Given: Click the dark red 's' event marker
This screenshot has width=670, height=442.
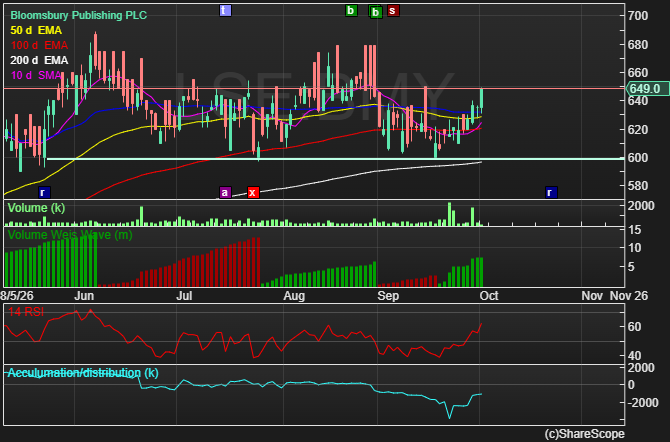Looking at the screenshot, I should pos(393,10).
